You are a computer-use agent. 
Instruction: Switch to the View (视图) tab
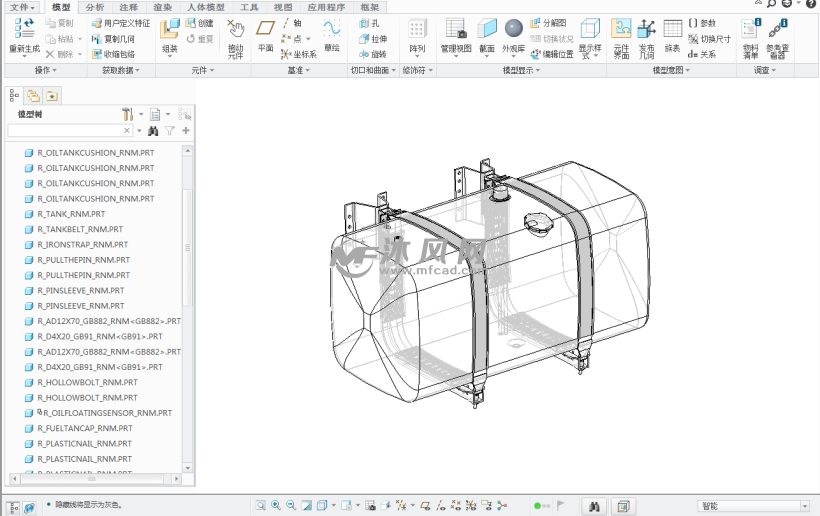coord(283,7)
